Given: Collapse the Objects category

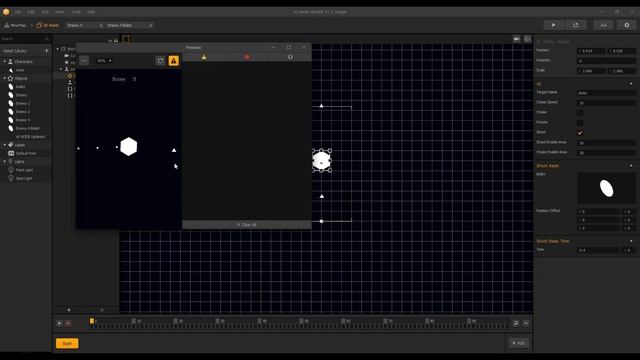Looking at the screenshot, I should tap(4, 78).
